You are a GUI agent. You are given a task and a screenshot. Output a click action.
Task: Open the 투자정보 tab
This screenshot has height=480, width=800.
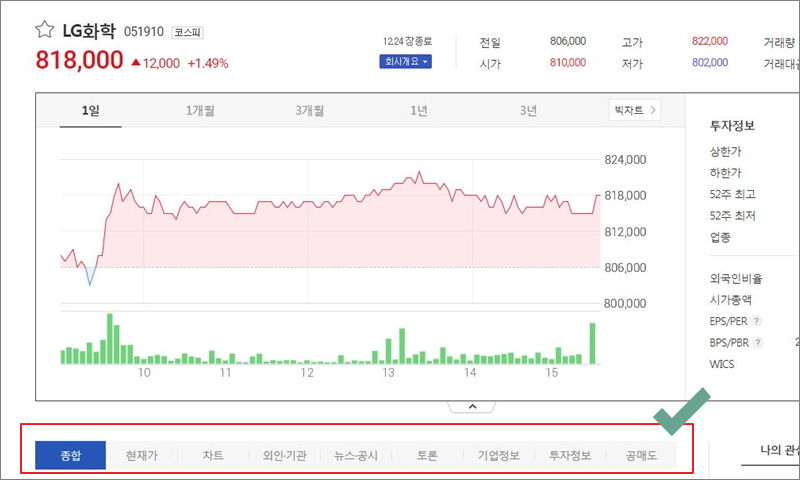click(x=570, y=455)
